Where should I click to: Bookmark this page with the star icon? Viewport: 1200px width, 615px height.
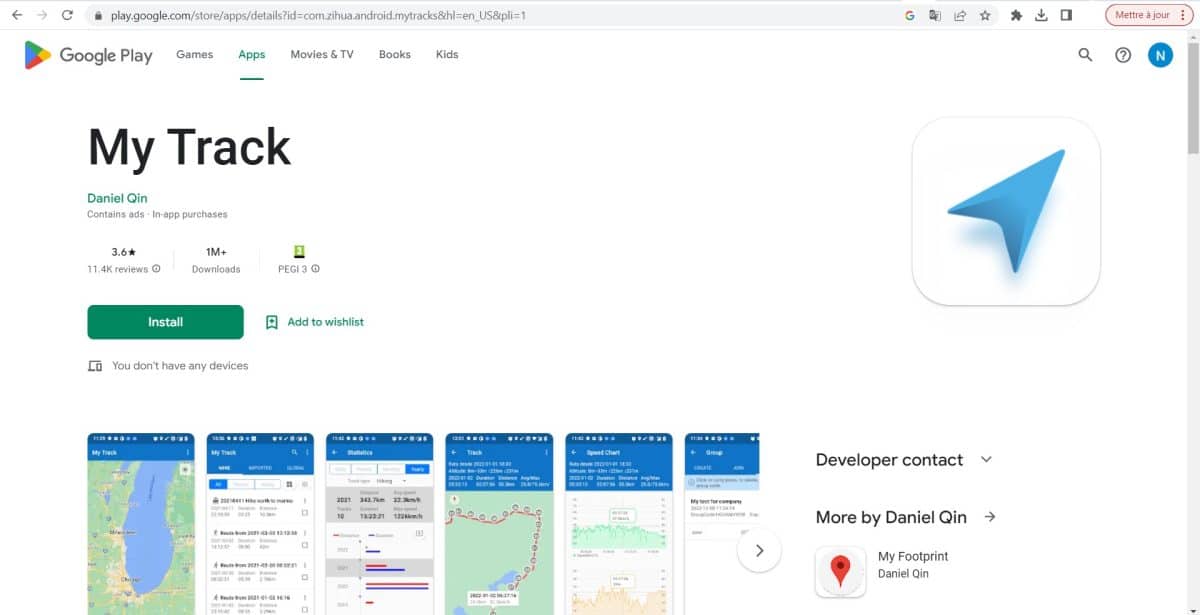coord(985,15)
